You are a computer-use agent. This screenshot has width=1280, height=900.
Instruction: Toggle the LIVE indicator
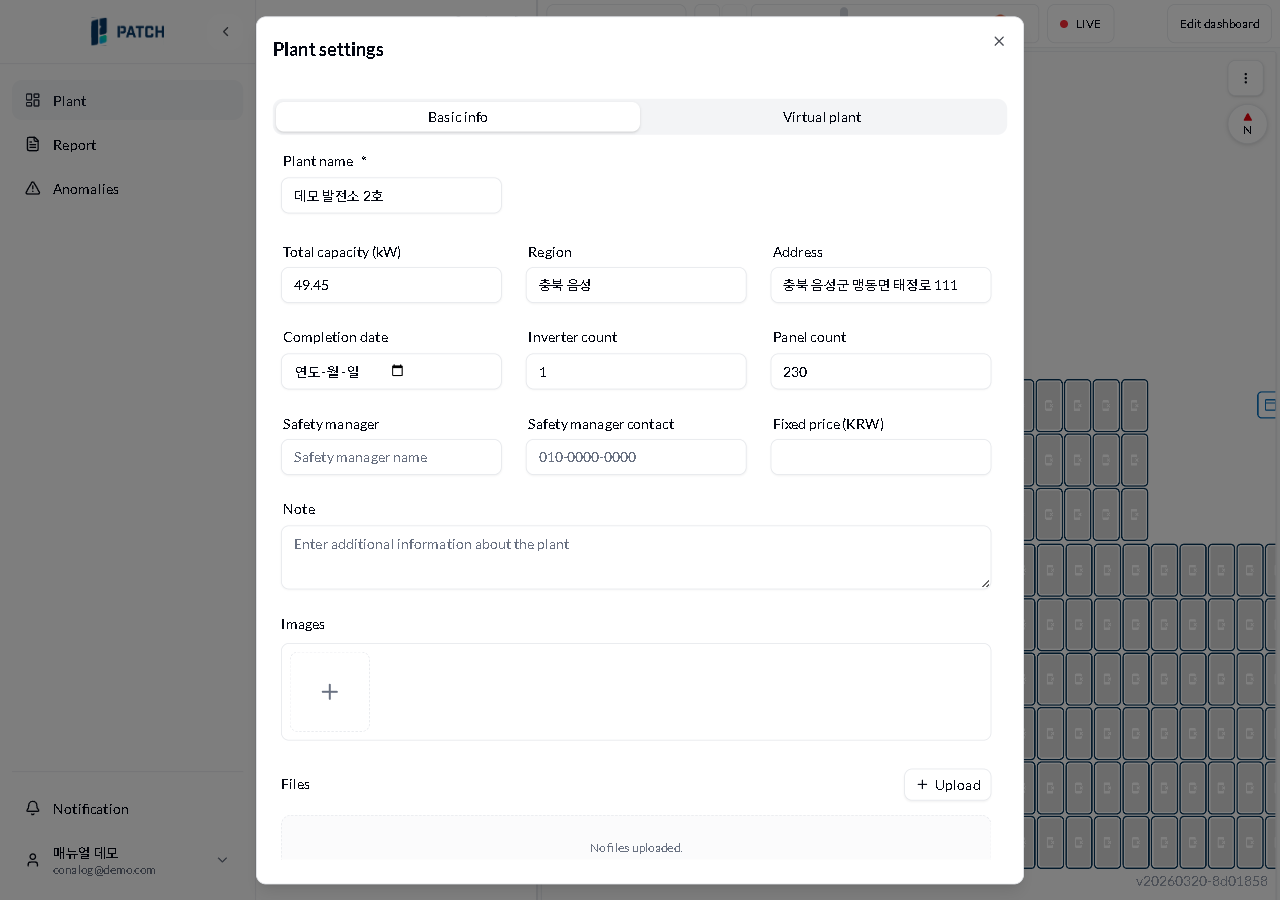coord(1080,24)
